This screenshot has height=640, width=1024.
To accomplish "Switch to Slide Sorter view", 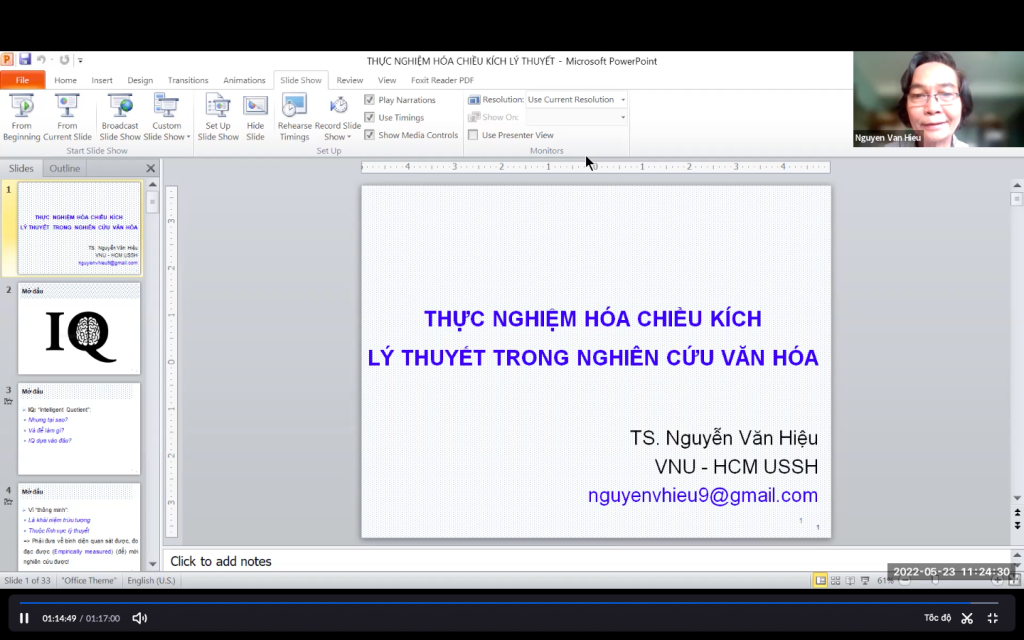I will click(835, 580).
